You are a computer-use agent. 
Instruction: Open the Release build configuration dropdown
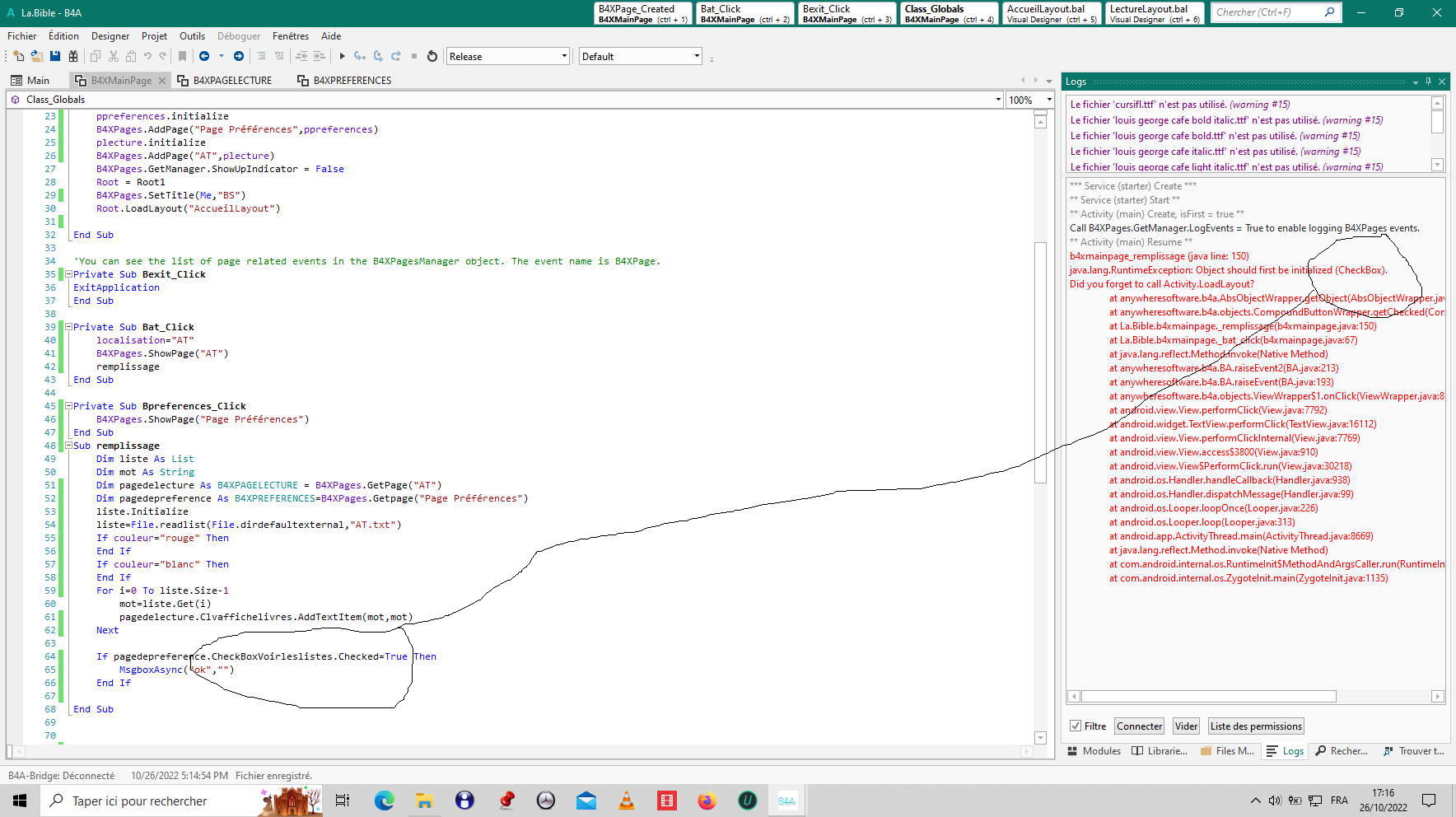pyautogui.click(x=507, y=56)
